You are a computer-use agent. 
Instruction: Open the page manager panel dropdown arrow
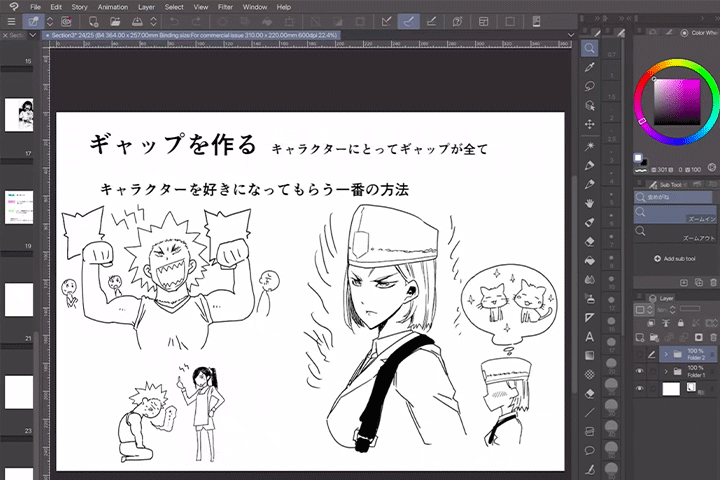pos(33,35)
